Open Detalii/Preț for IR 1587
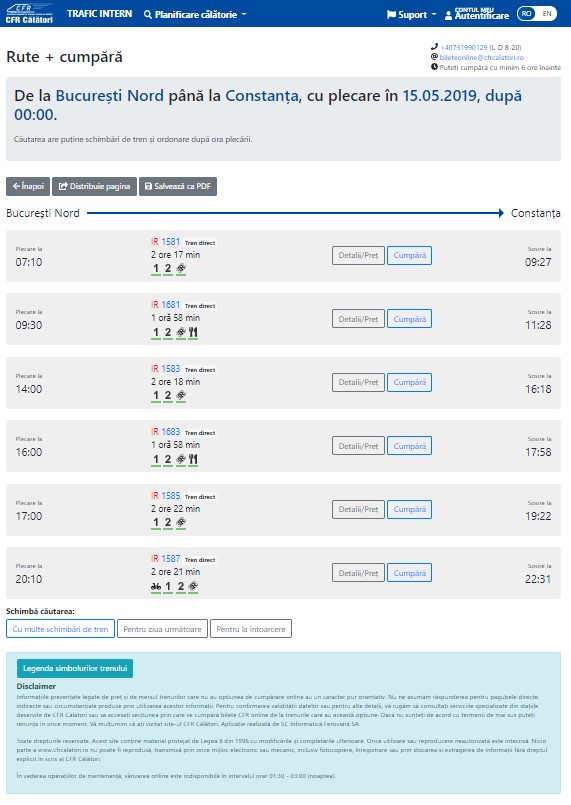This screenshot has height=805, width=571. click(x=358, y=573)
